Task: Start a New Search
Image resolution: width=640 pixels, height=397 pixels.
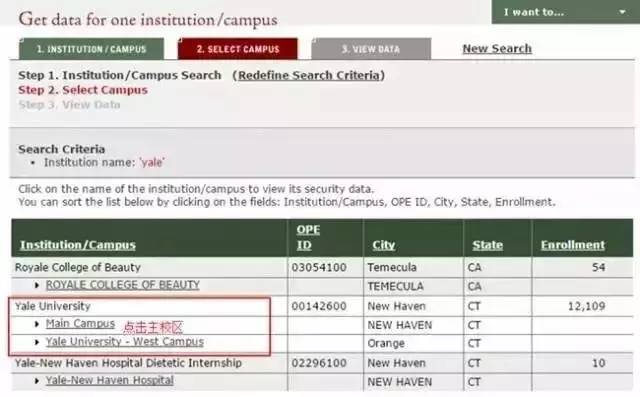Action: [x=497, y=49]
